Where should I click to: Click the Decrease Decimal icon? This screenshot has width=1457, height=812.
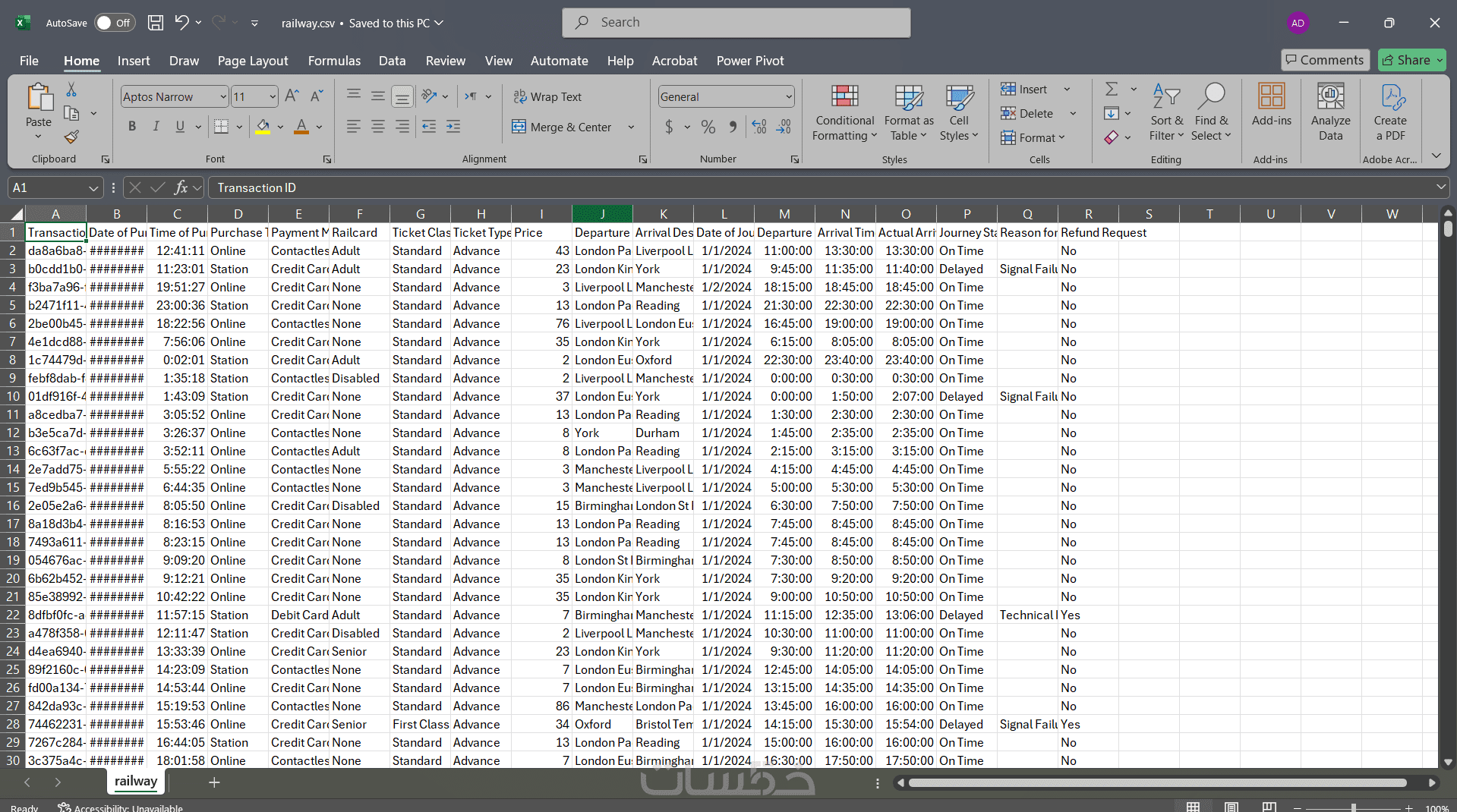tap(784, 127)
